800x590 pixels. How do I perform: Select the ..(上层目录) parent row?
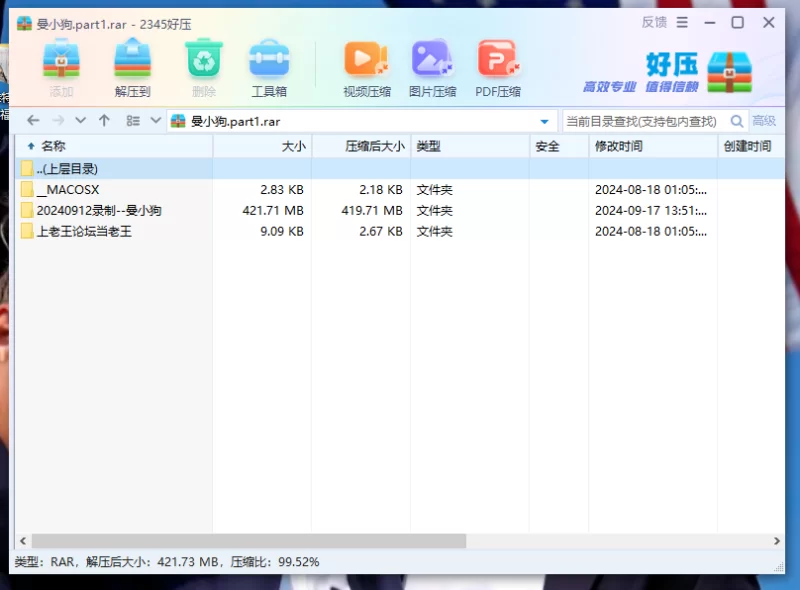pos(400,168)
